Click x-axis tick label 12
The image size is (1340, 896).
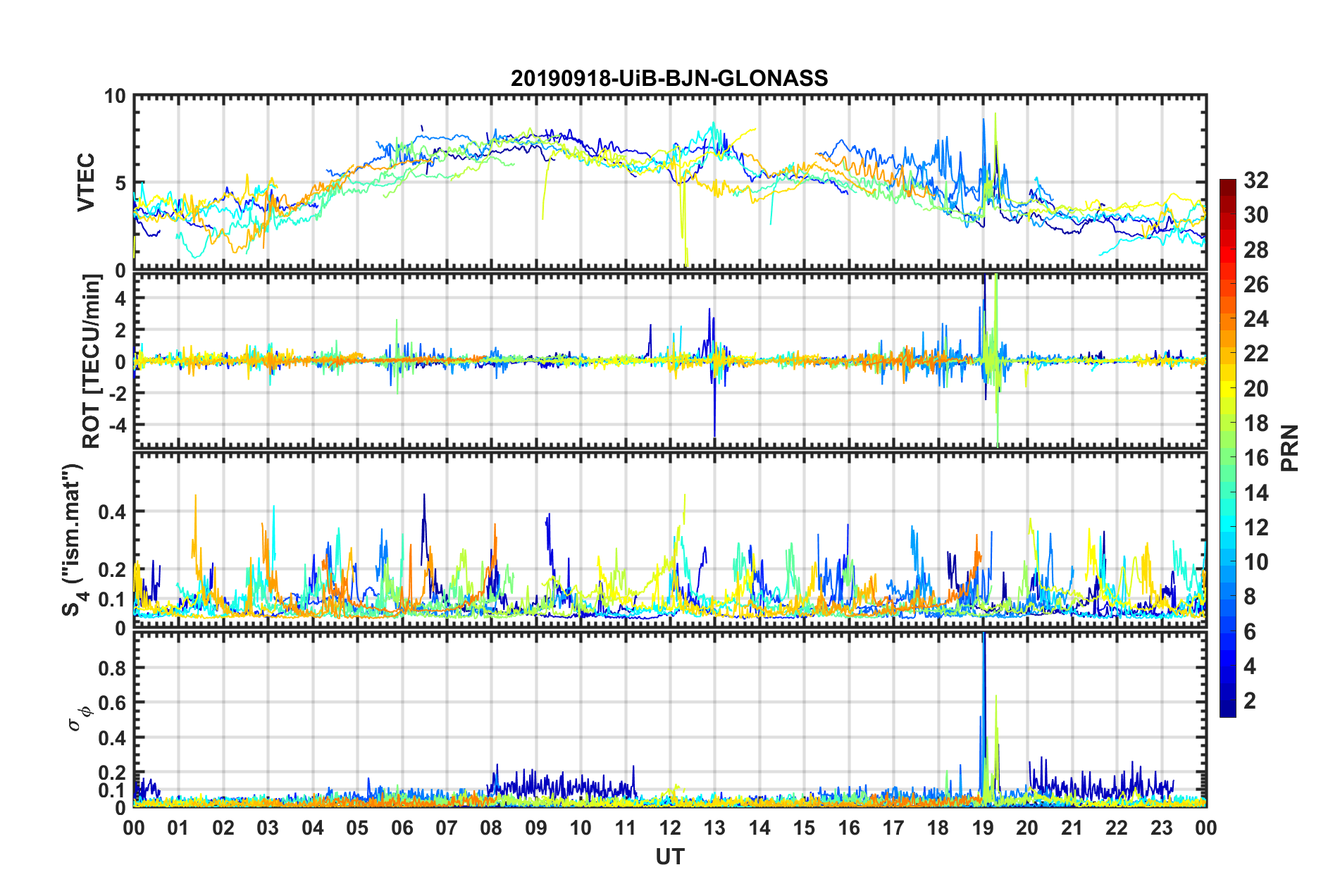pyautogui.click(x=670, y=828)
